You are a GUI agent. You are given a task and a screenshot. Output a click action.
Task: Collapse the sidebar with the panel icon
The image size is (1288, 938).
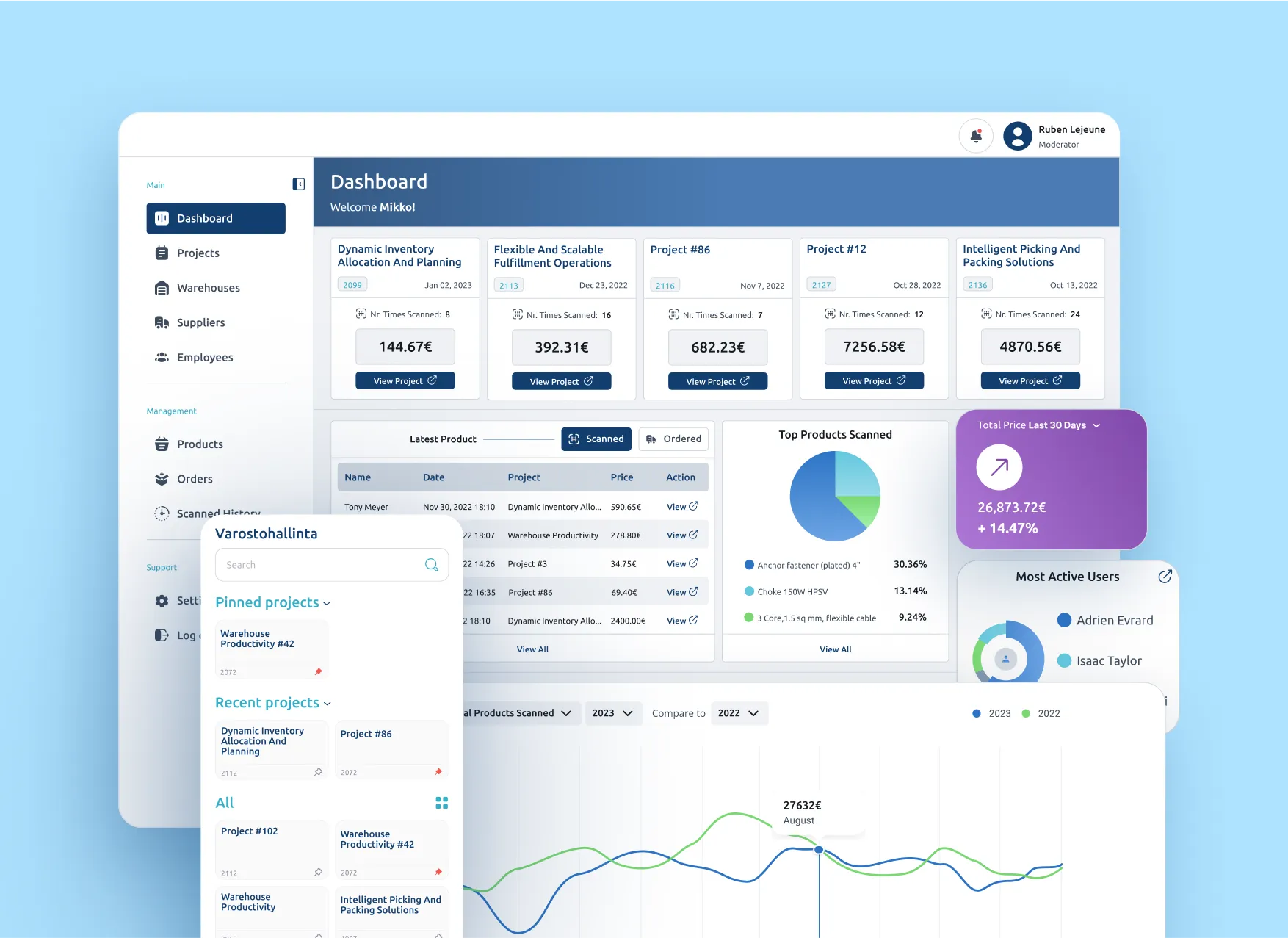click(x=299, y=184)
